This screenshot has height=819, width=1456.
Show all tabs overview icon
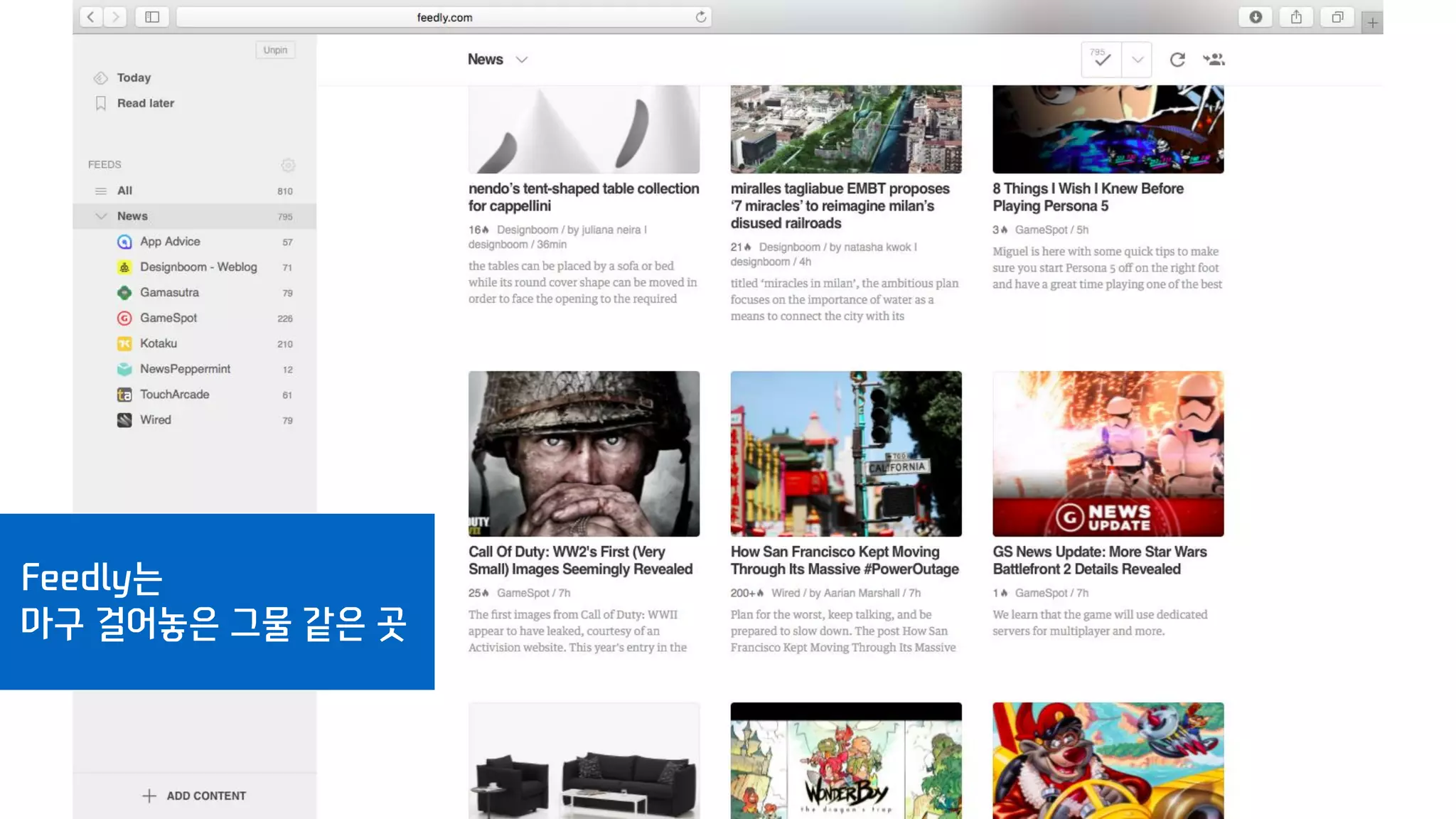coord(1337,17)
